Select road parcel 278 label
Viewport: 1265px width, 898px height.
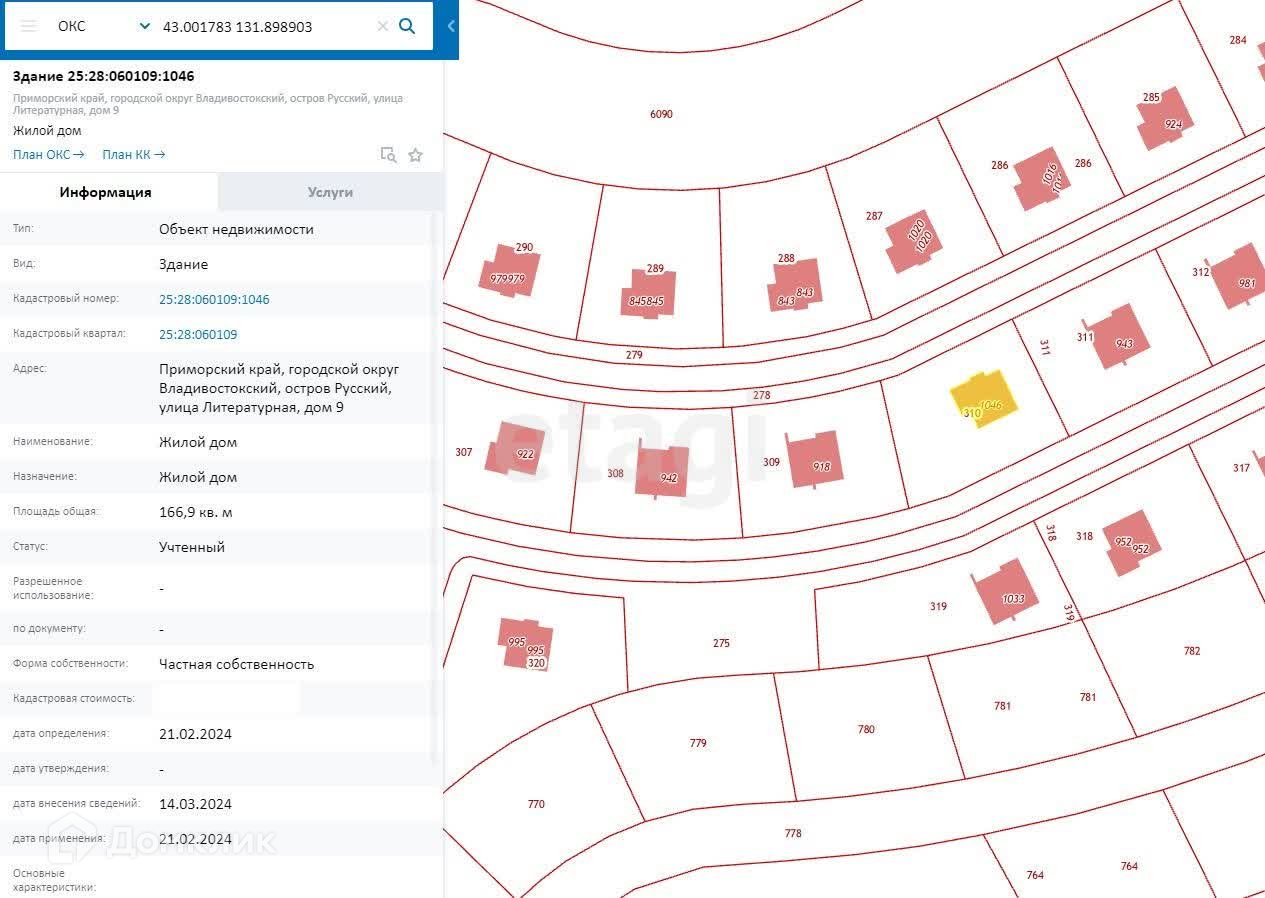point(761,395)
